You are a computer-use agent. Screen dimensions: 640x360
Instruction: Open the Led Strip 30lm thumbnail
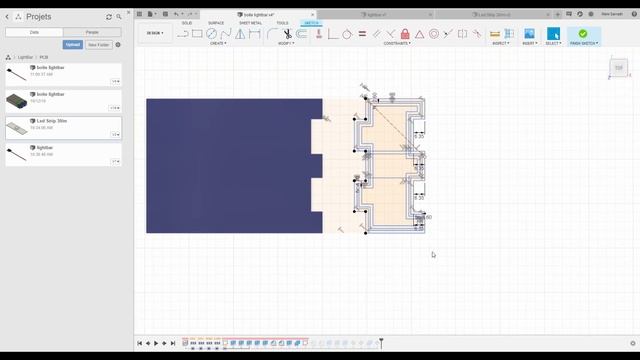(x=17, y=128)
